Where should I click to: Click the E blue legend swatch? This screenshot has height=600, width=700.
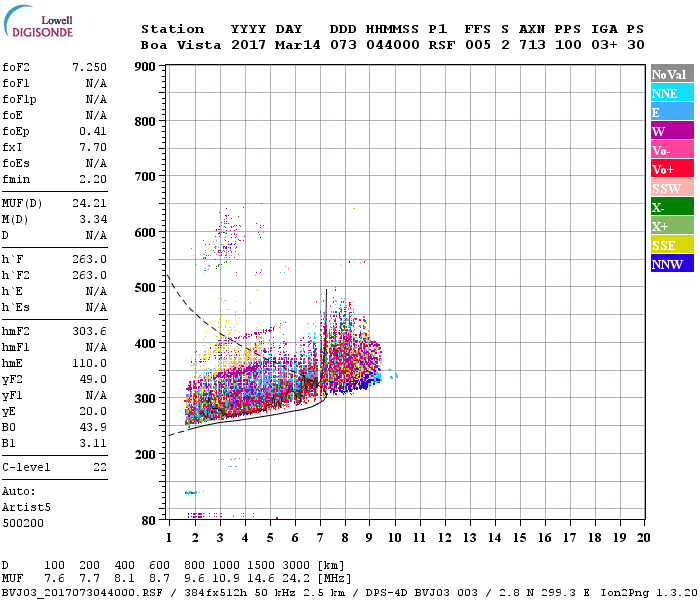(672, 112)
